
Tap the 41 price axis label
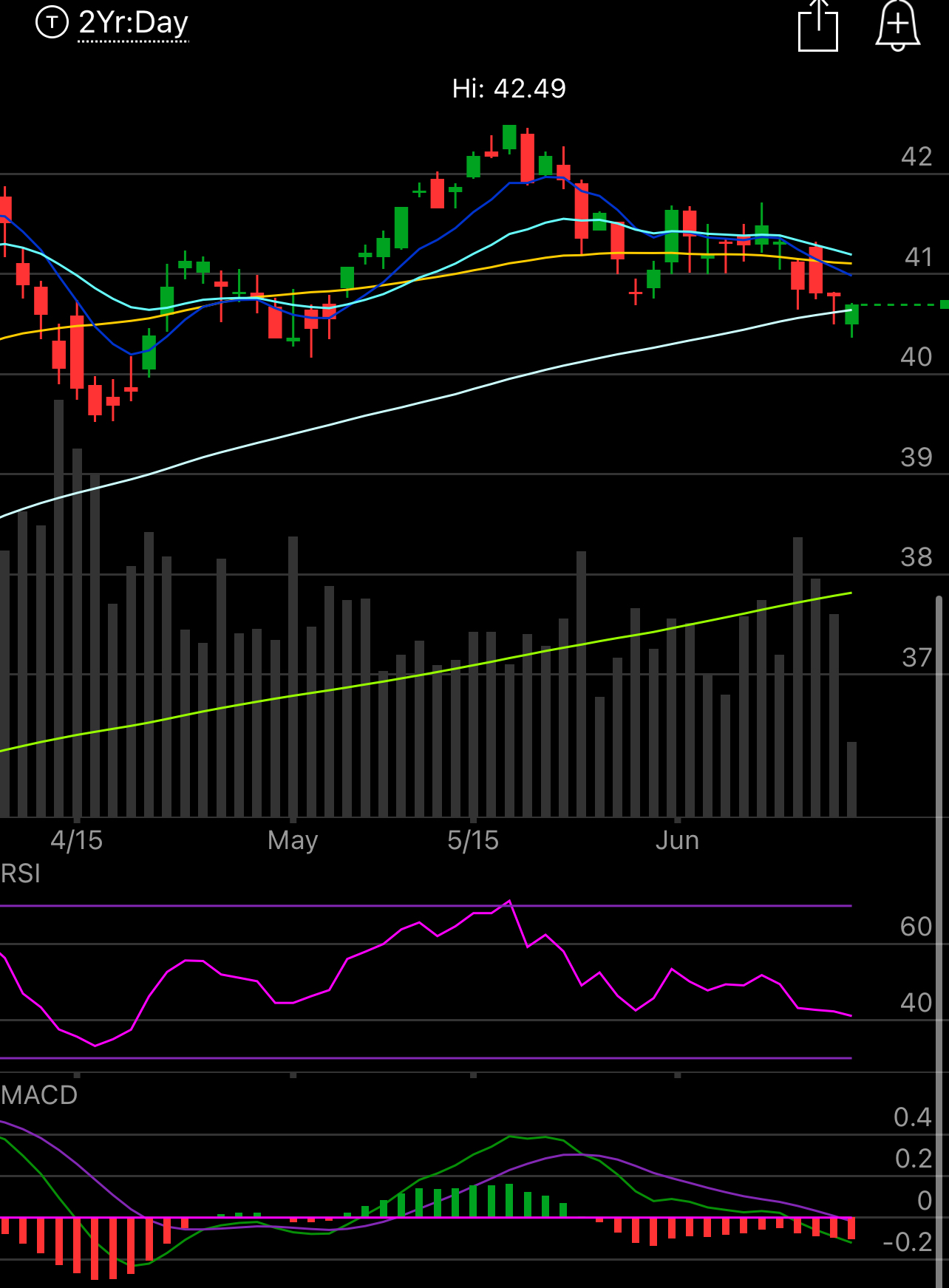[919, 257]
